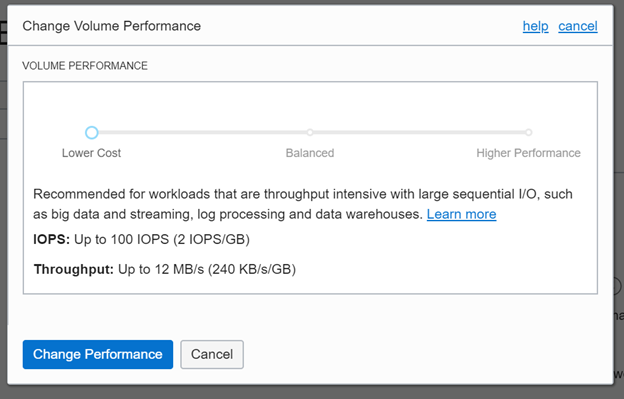Click the IOPS value line
This screenshot has width=624, height=399.
tap(141, 239)
